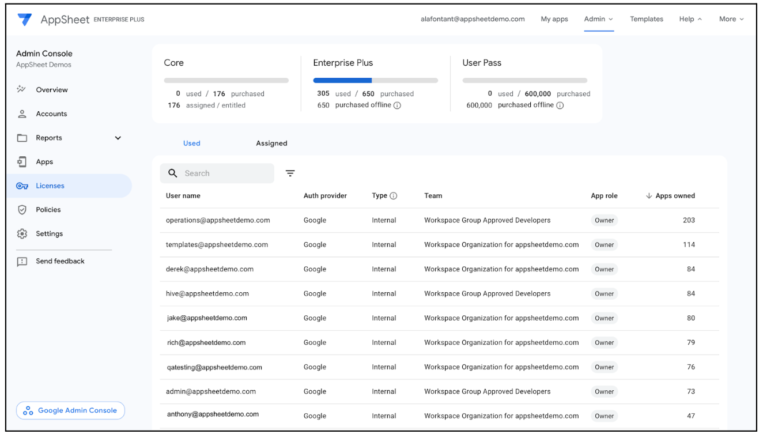
Task: Switch to the Assigned tab
Action: tap(271, 143)
